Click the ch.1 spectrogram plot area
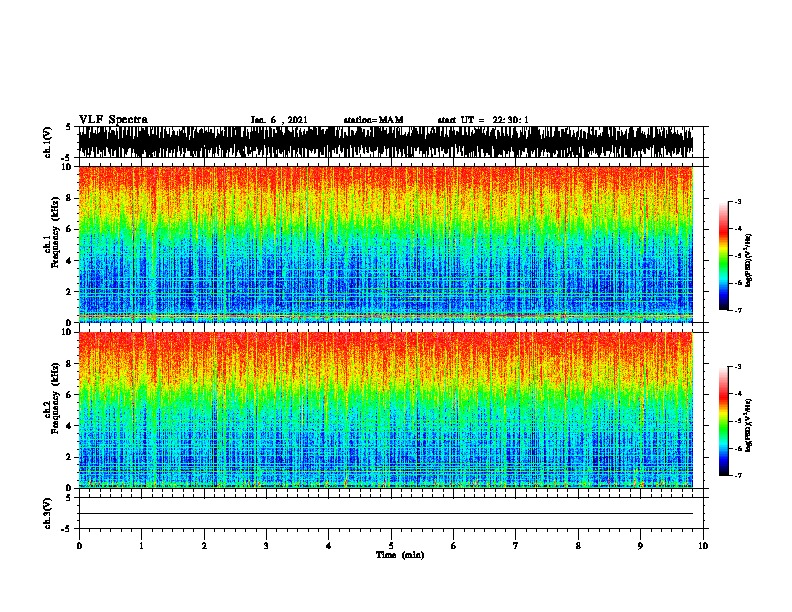The width and height of the screenshot is (792, 612). [386, 244]
